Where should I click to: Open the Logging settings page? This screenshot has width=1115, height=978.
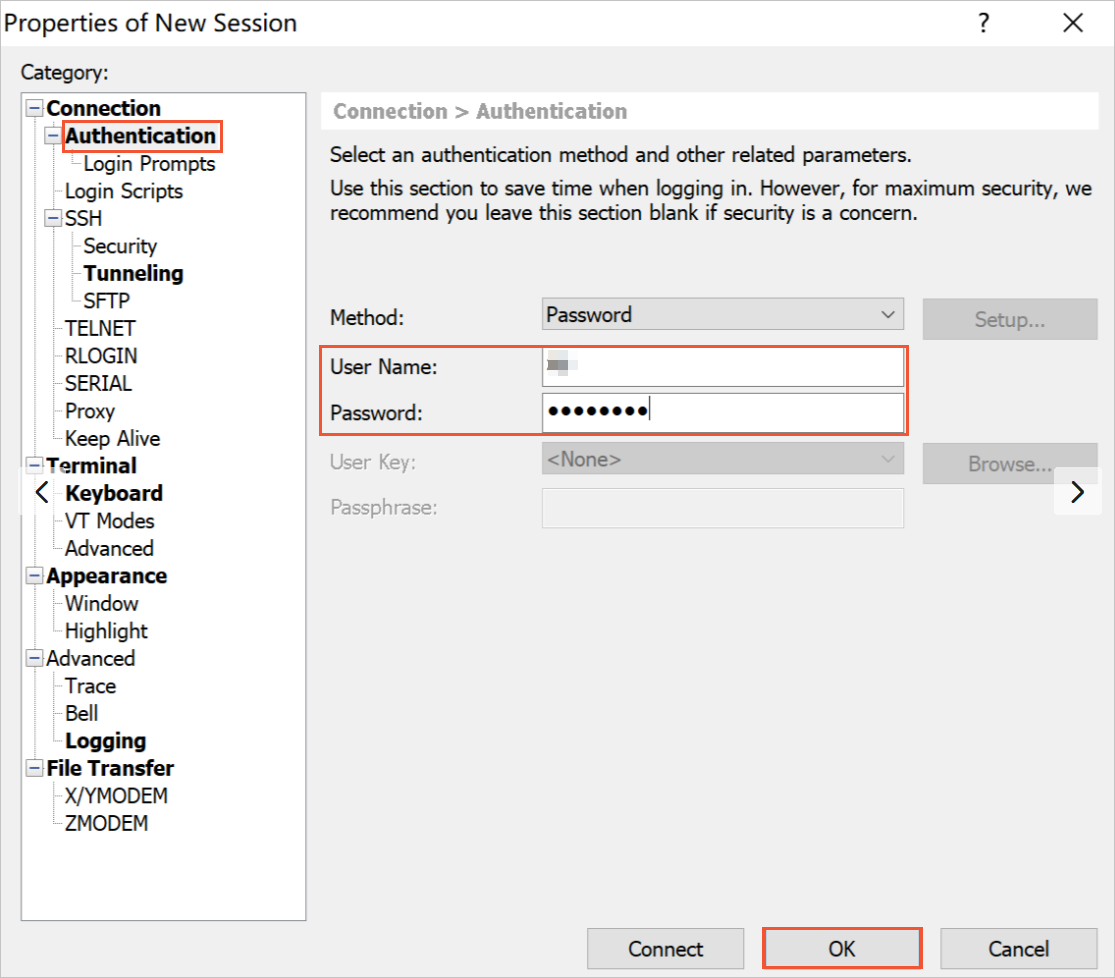pos(105,741)
